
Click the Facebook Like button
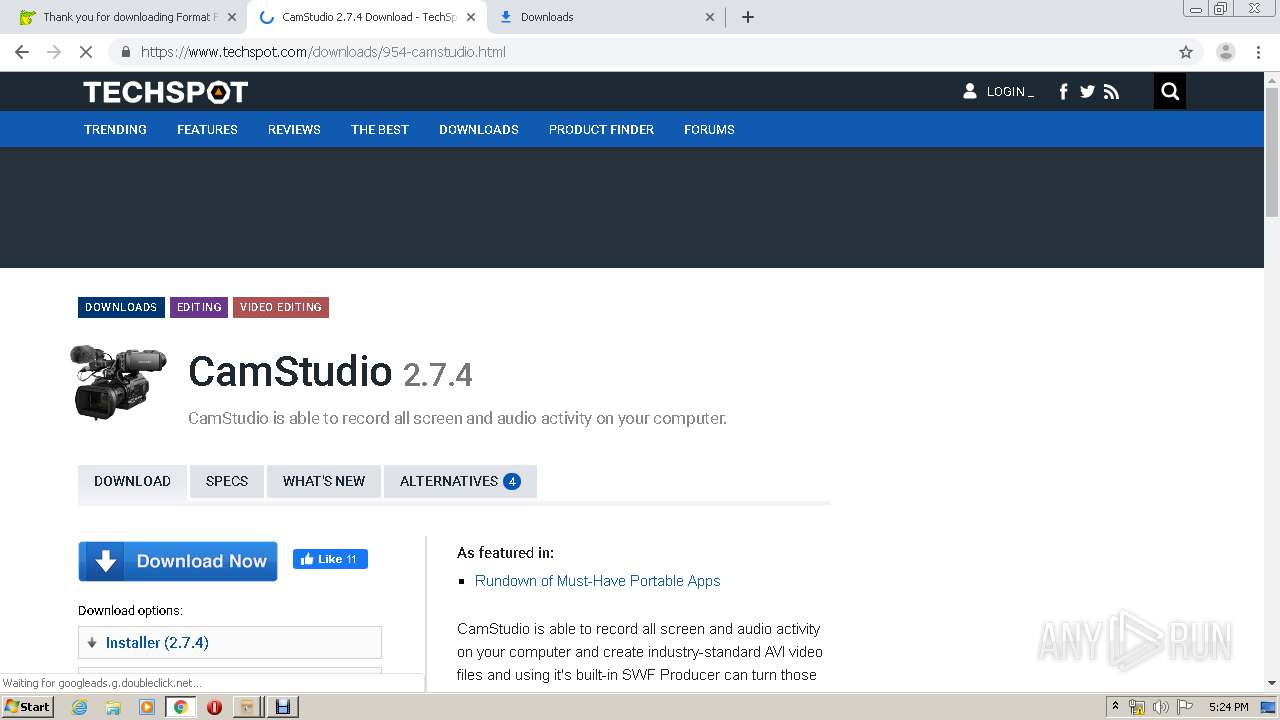[x=330, y=559]
